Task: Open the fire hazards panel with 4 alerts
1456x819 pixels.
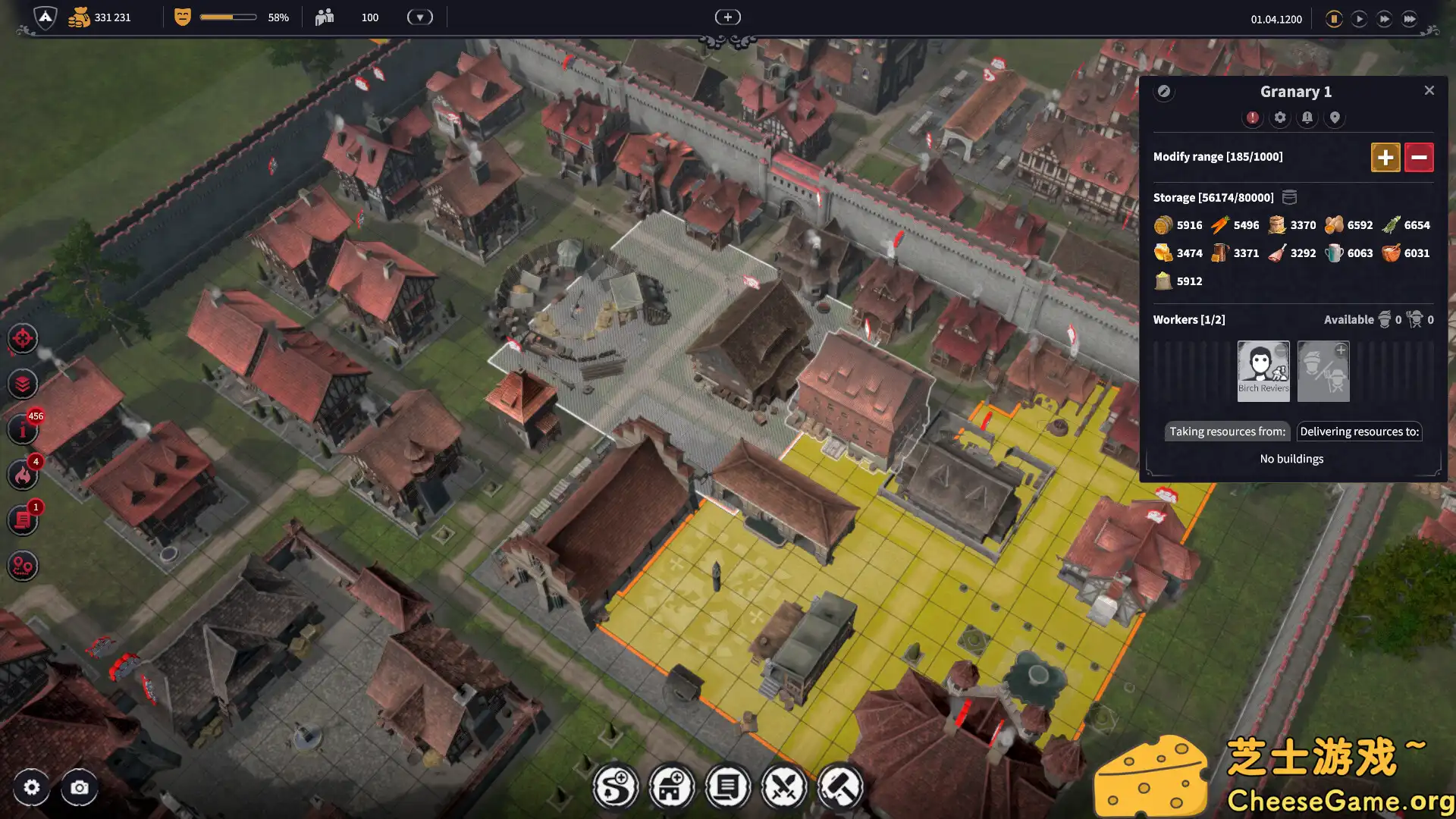Action: tap(23, 475)
